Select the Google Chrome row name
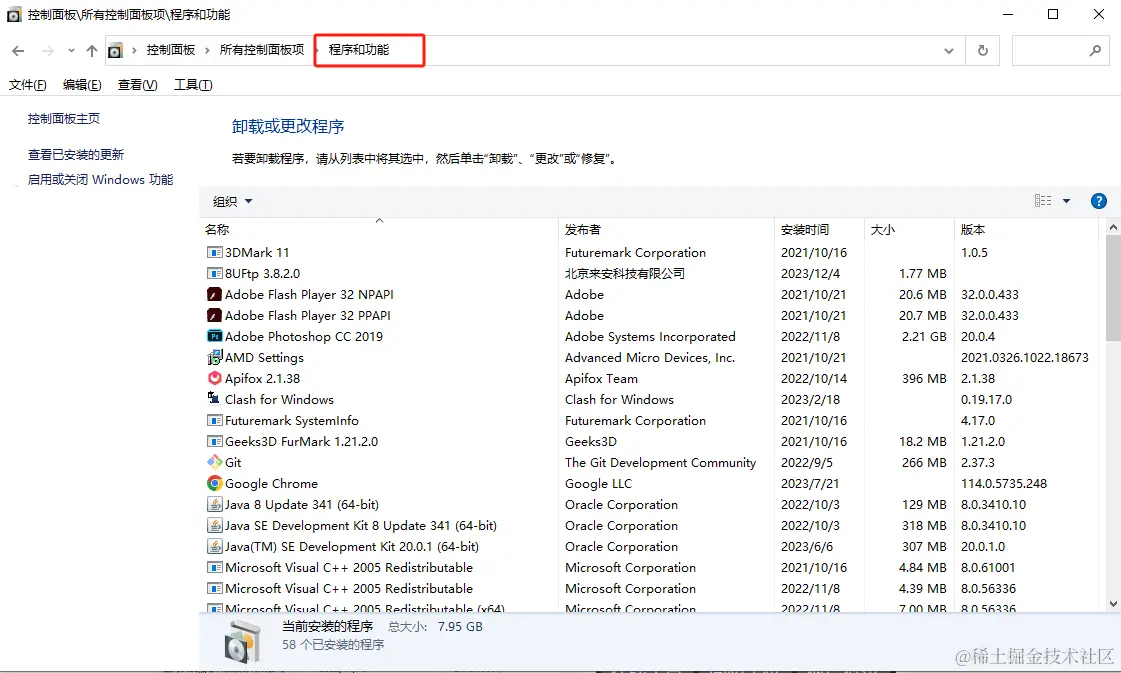1121x673 pixels. click(271, 483)
